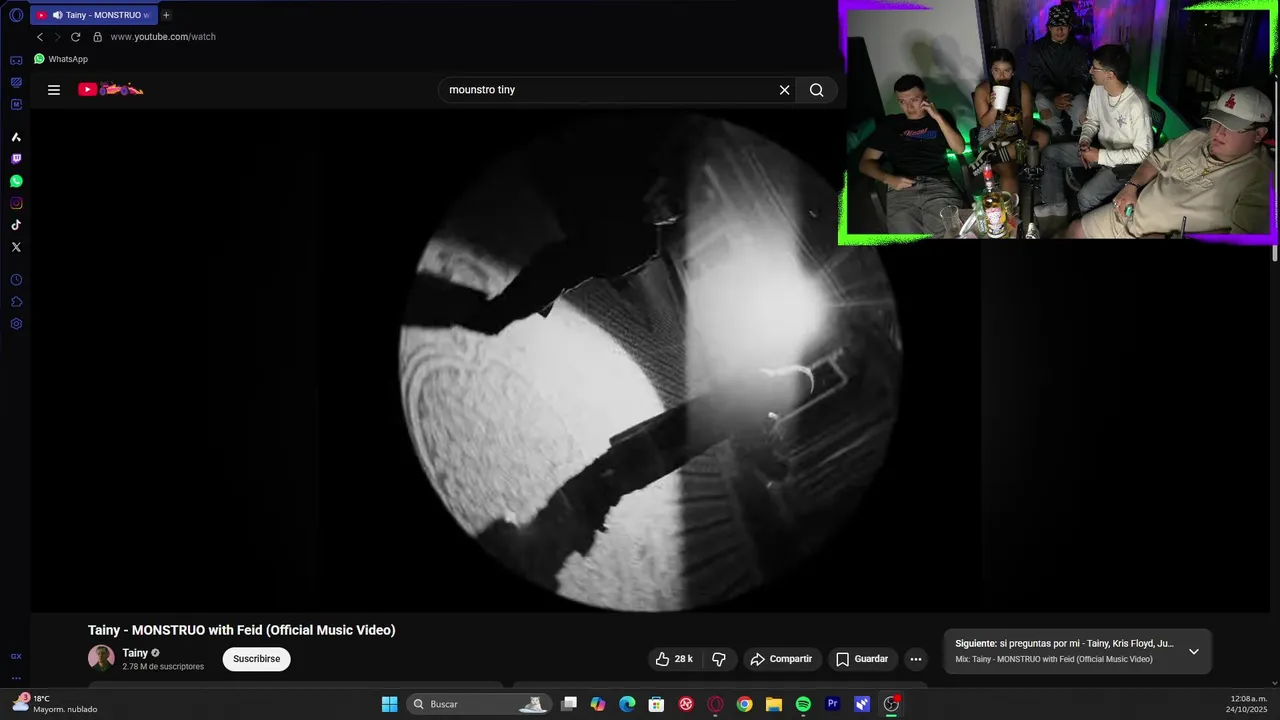Click the GX label at the sidebar bottom
This screenshot has width=1280, height=720.
16,656
